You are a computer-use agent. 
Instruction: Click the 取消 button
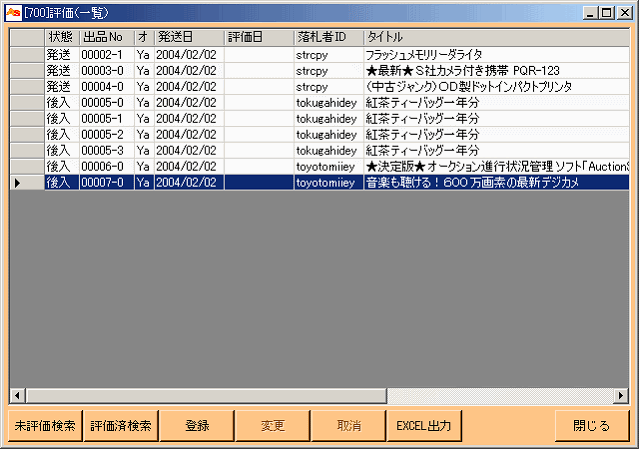pos(349,426)
